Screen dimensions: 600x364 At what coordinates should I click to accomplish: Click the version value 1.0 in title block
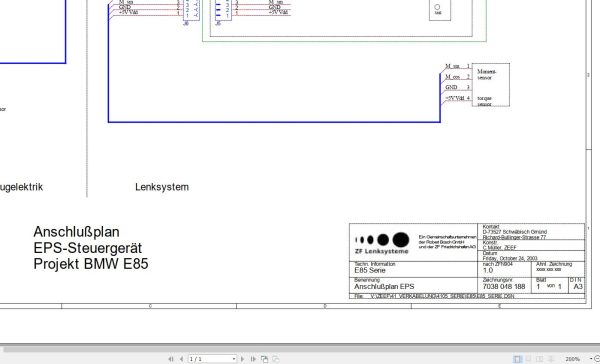pos(488,270)
